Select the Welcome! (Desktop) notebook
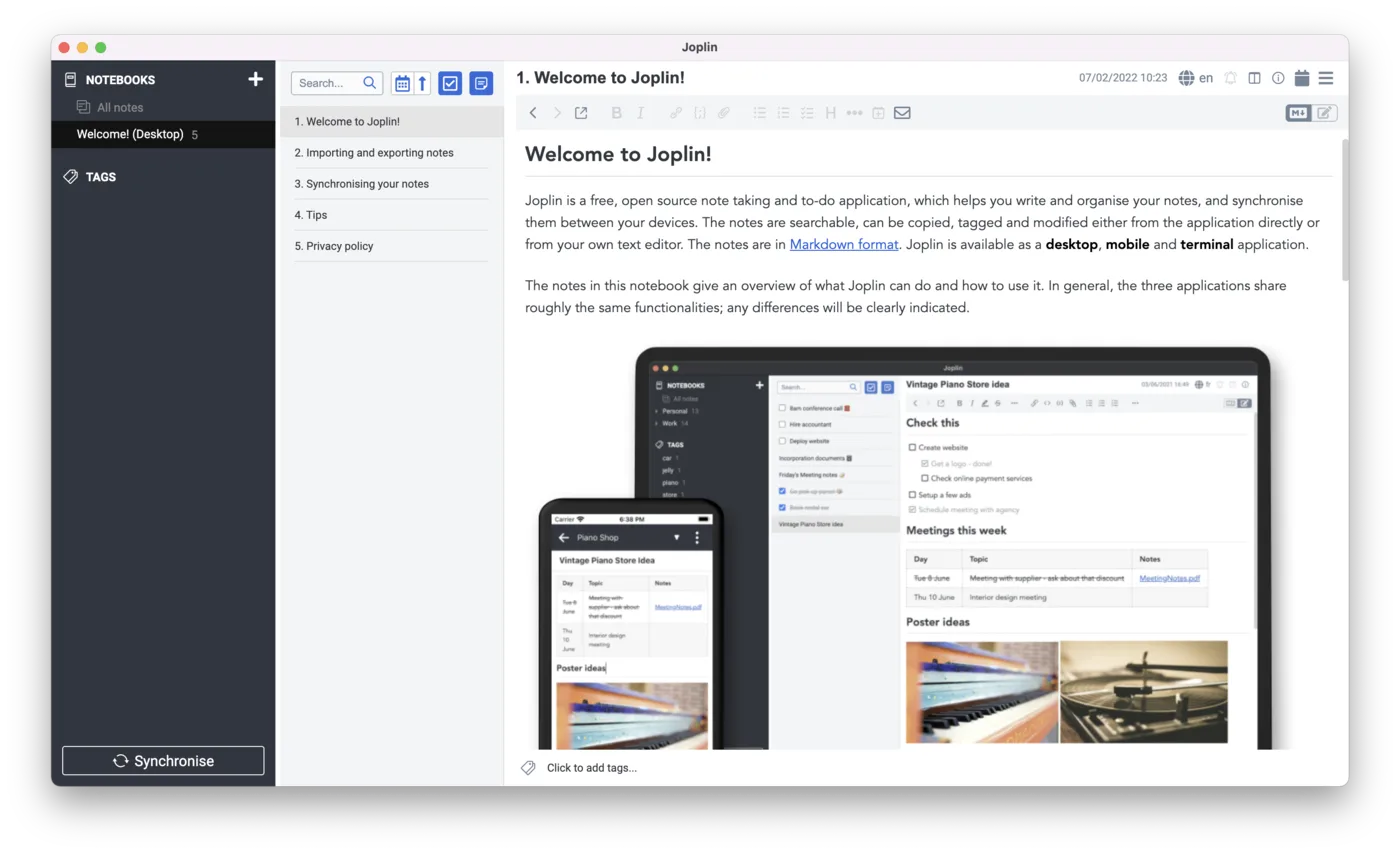 [130, 134]
